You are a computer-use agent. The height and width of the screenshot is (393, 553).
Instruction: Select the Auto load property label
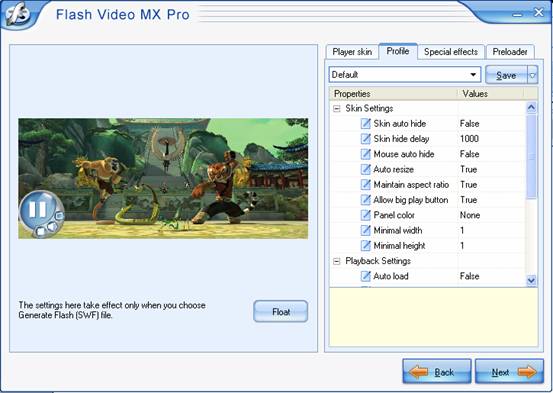coord(391,276)
